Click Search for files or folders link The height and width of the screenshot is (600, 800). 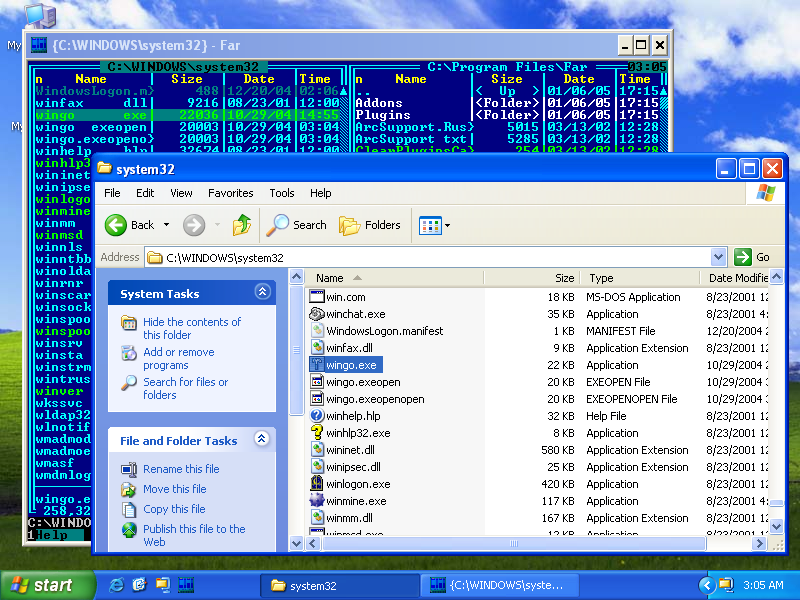pos(185,388)
